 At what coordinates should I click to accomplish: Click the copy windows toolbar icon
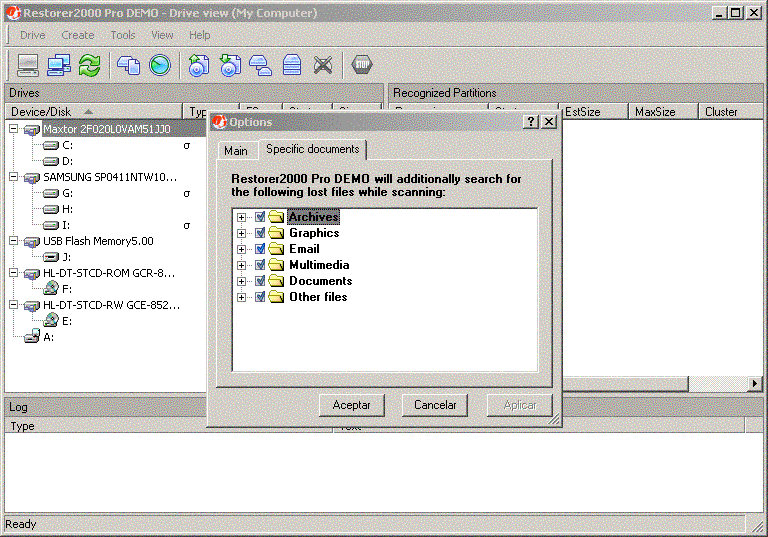coord(128,65)
